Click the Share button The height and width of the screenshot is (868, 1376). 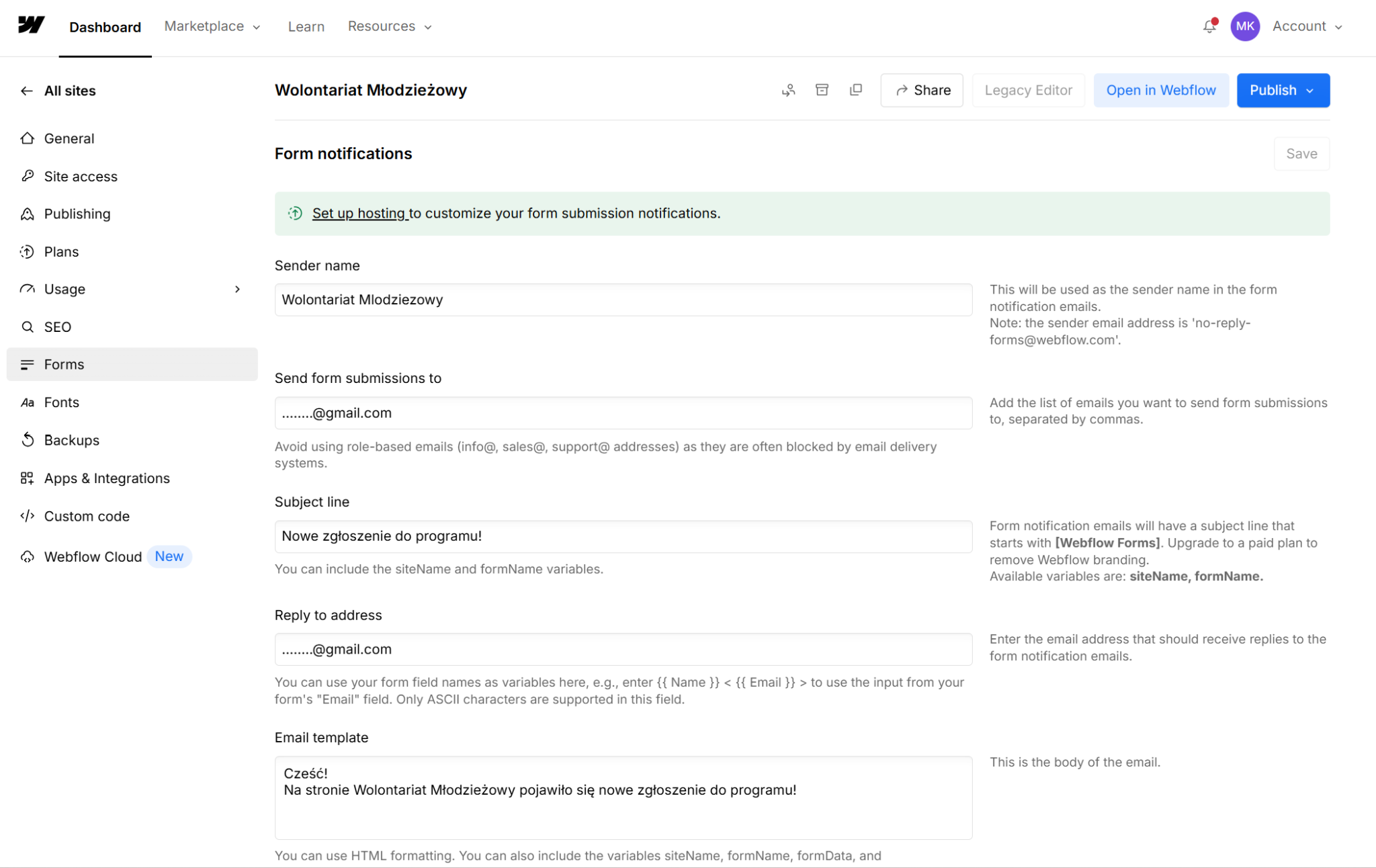[922, 90]
